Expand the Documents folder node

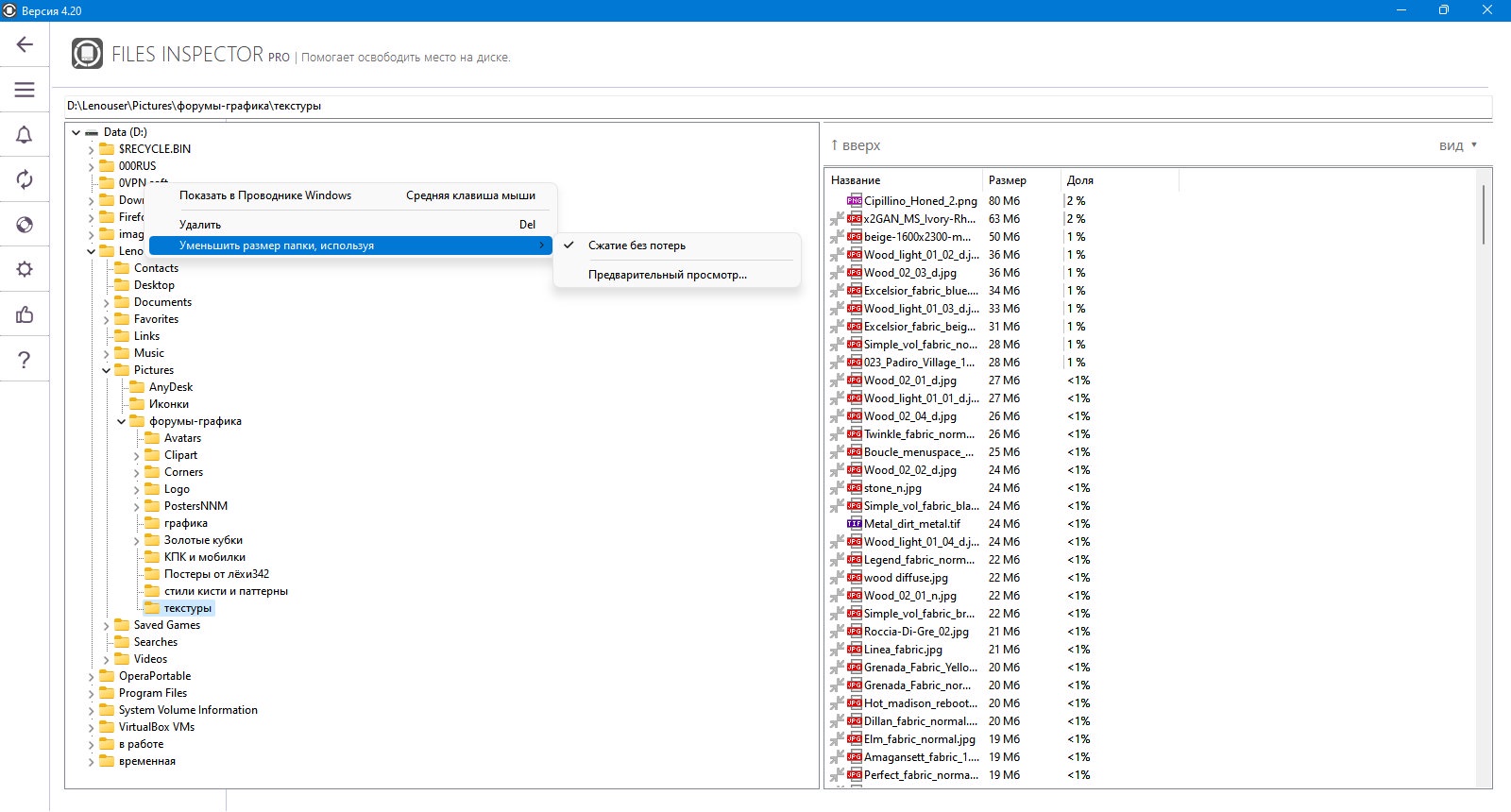(x=107, y=302)
